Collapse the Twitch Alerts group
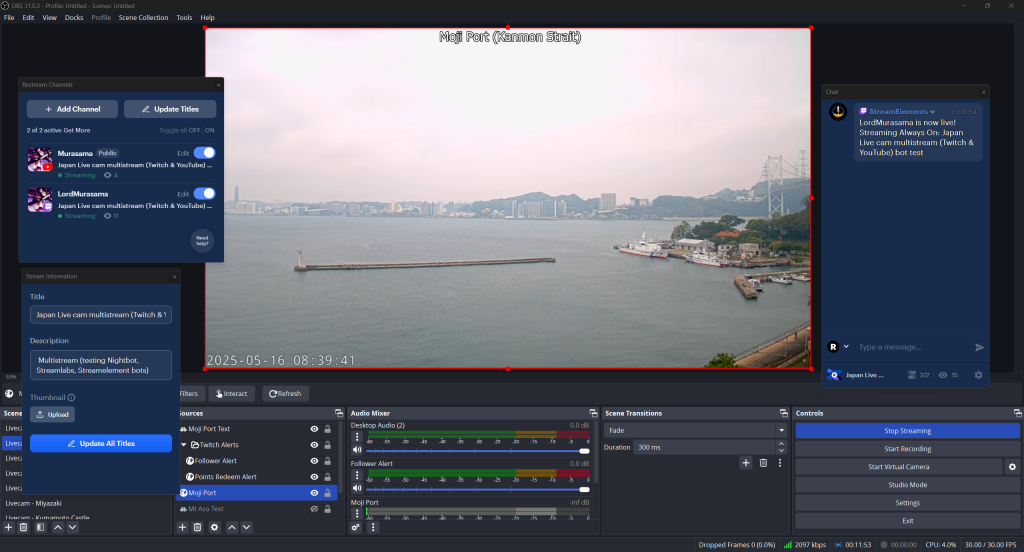The image size is (1024, 552). coord(183,445)
